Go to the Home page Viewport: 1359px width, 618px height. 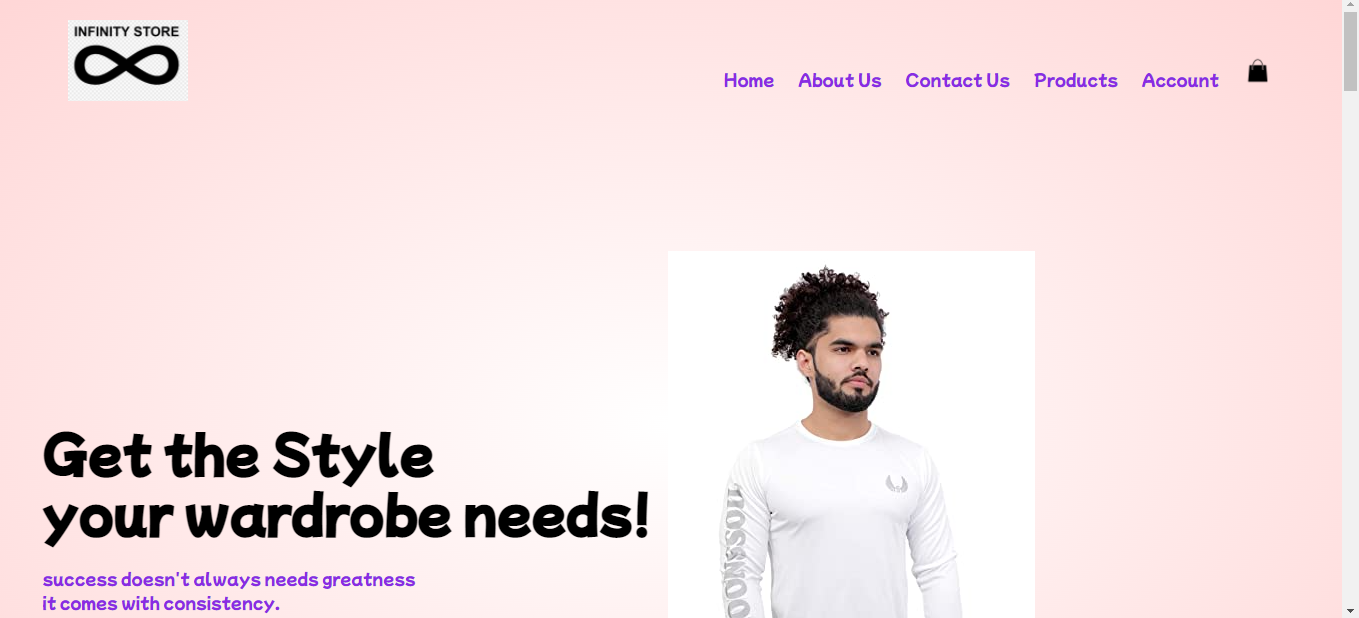[749, 80]
